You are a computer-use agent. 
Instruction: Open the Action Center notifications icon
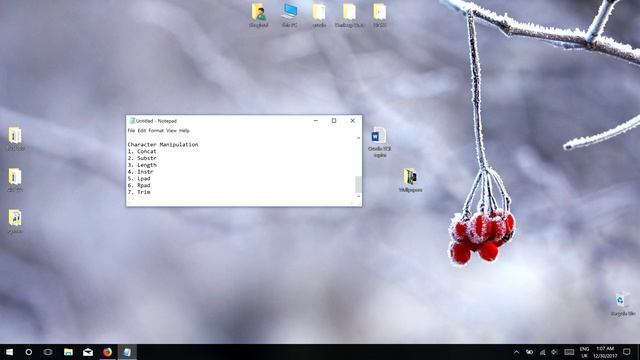627,352
